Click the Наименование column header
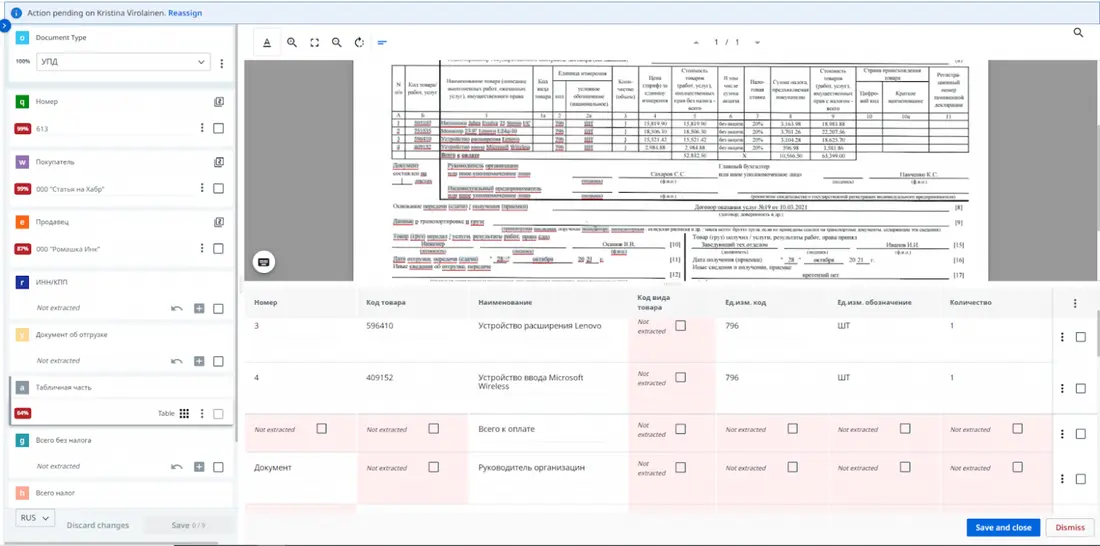Screen dimensions: 1100x546 click(x=504, y=302)
